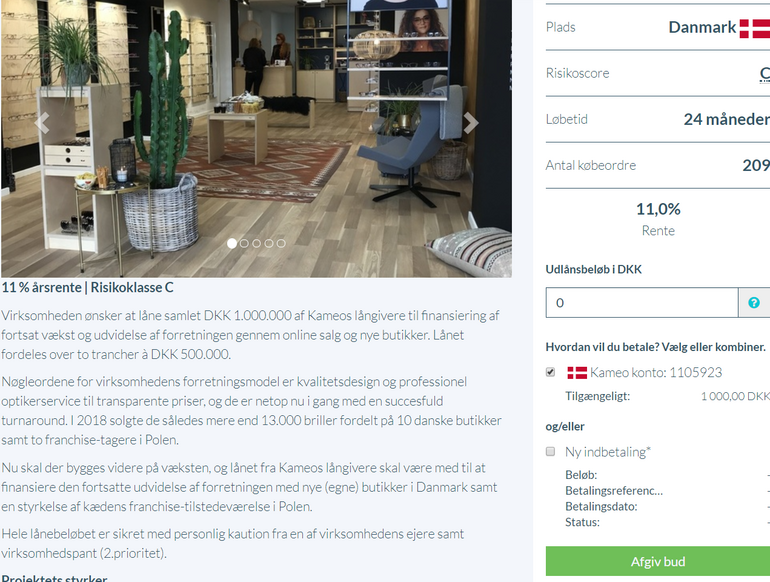Click the previous image arrow on carousel
The image size is (770, 582).
(42, 123)
